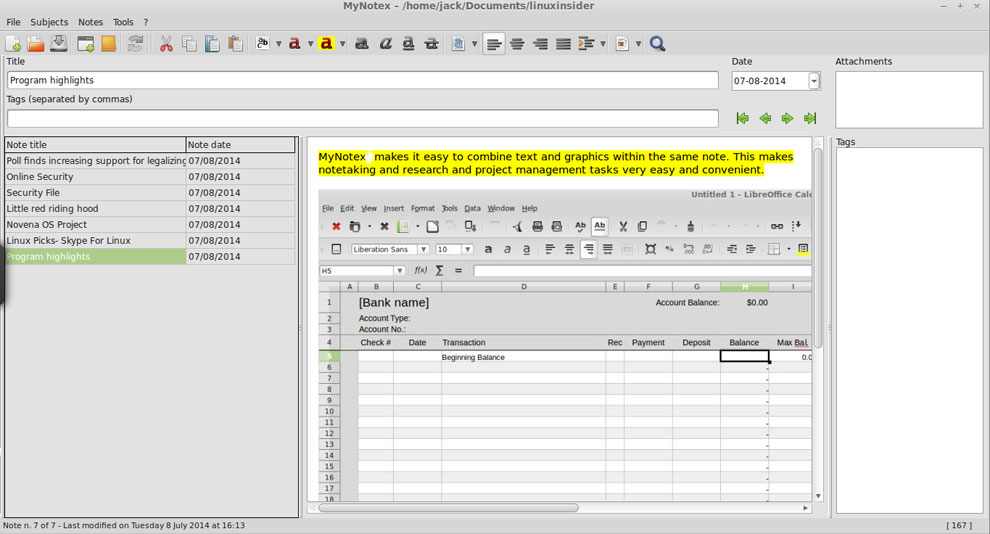Click the note editor's horizontal scrollbar
This screenshot has width=990, height=534.
click(x=448, y=507)
